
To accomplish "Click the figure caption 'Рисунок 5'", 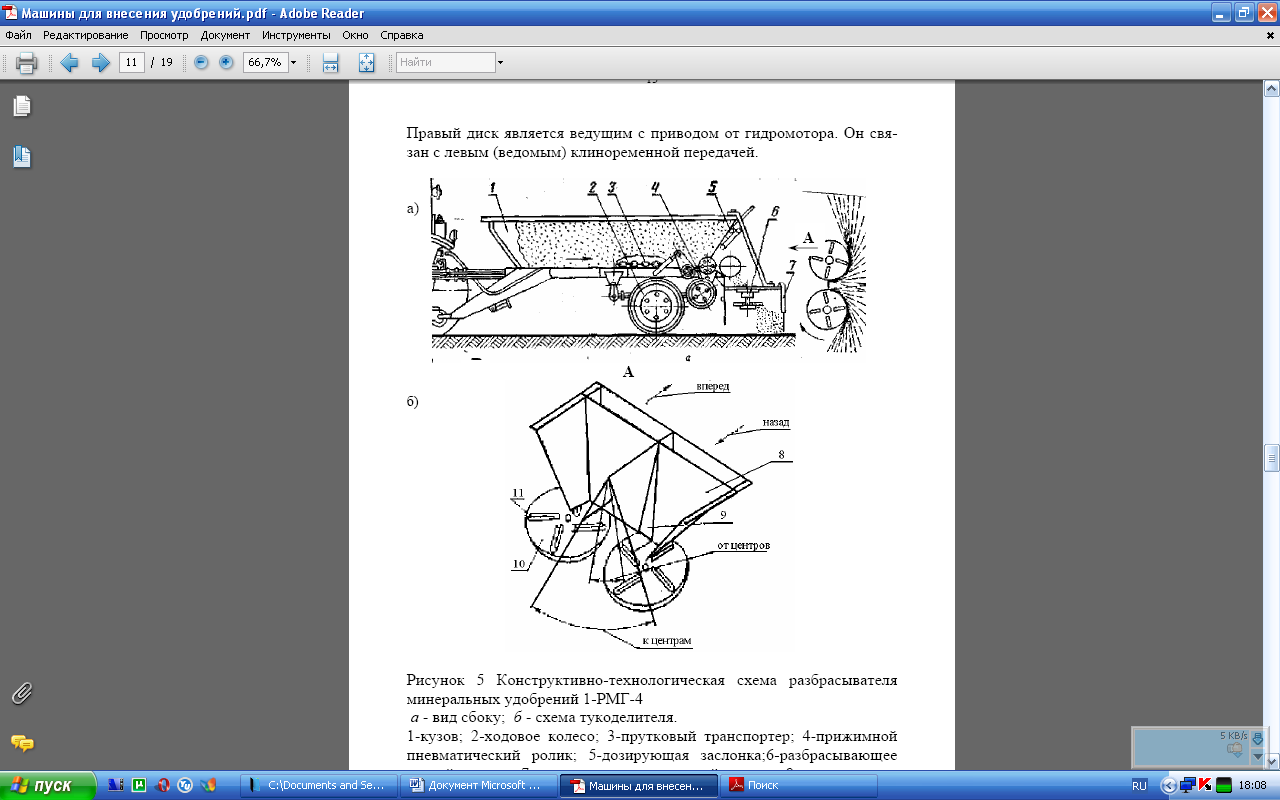I will pos(444,680).
